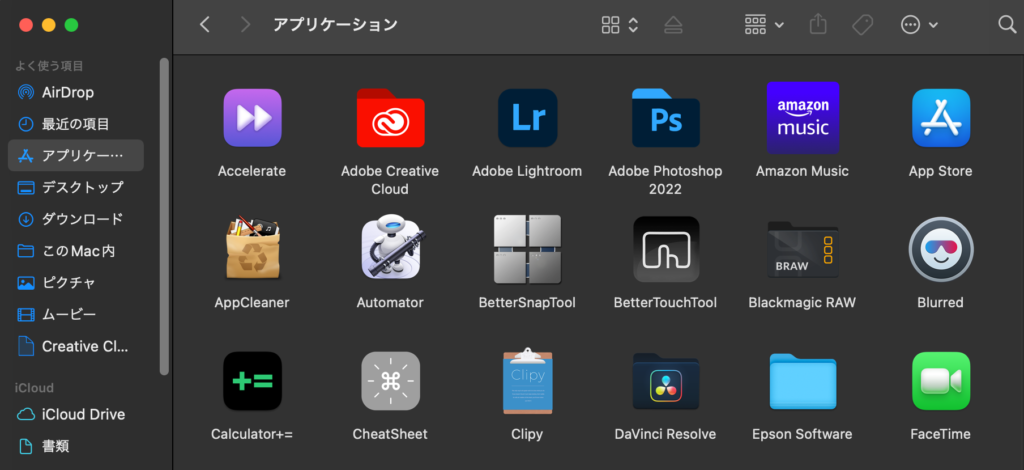1024x470 pixels.
Task: Select the BetterSnapTool icon
Action: click(x=528, y=249)
